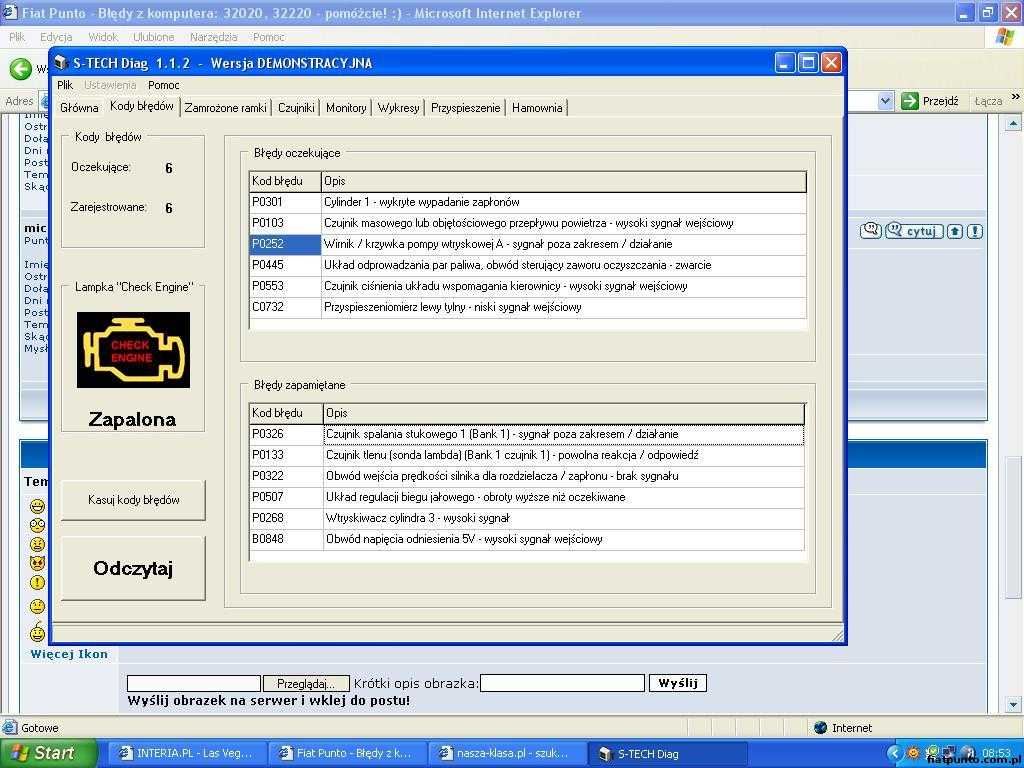This screenshot has width=1024, height=768.
Task: Click the Przejdź go button in browser
Action: [x=930, y=101]
